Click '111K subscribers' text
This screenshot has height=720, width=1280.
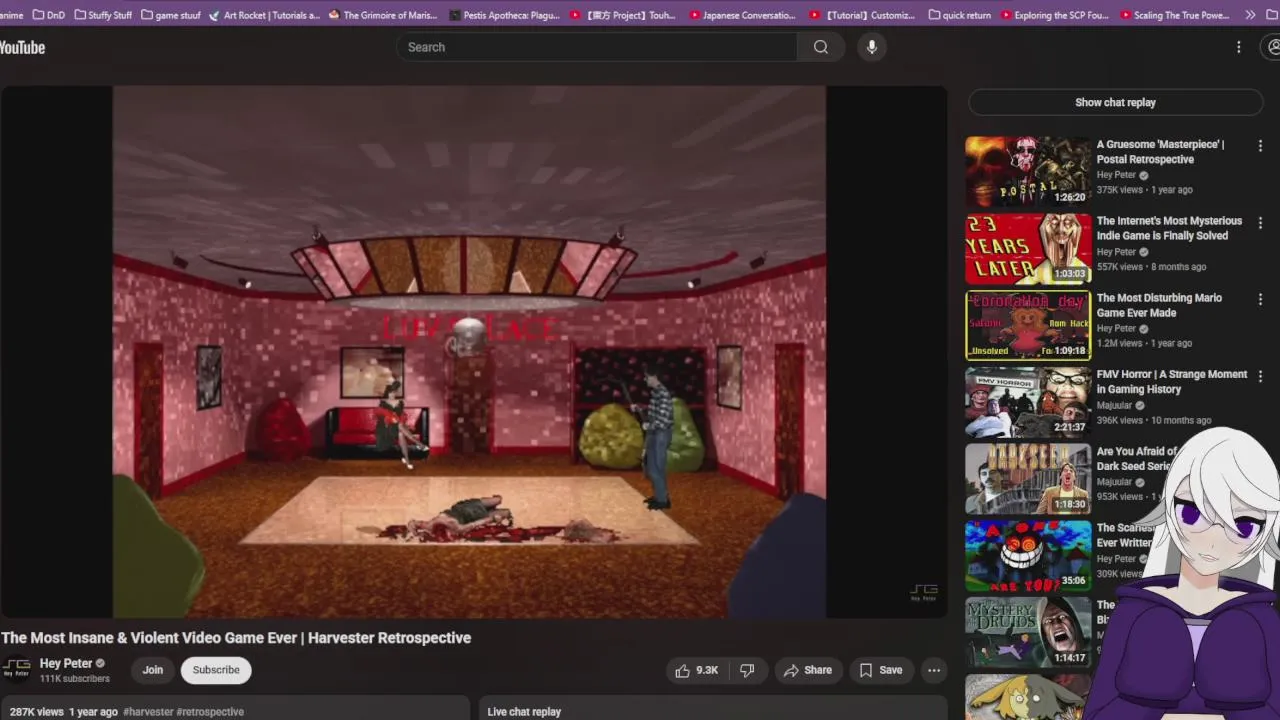(x=75, y=679)
